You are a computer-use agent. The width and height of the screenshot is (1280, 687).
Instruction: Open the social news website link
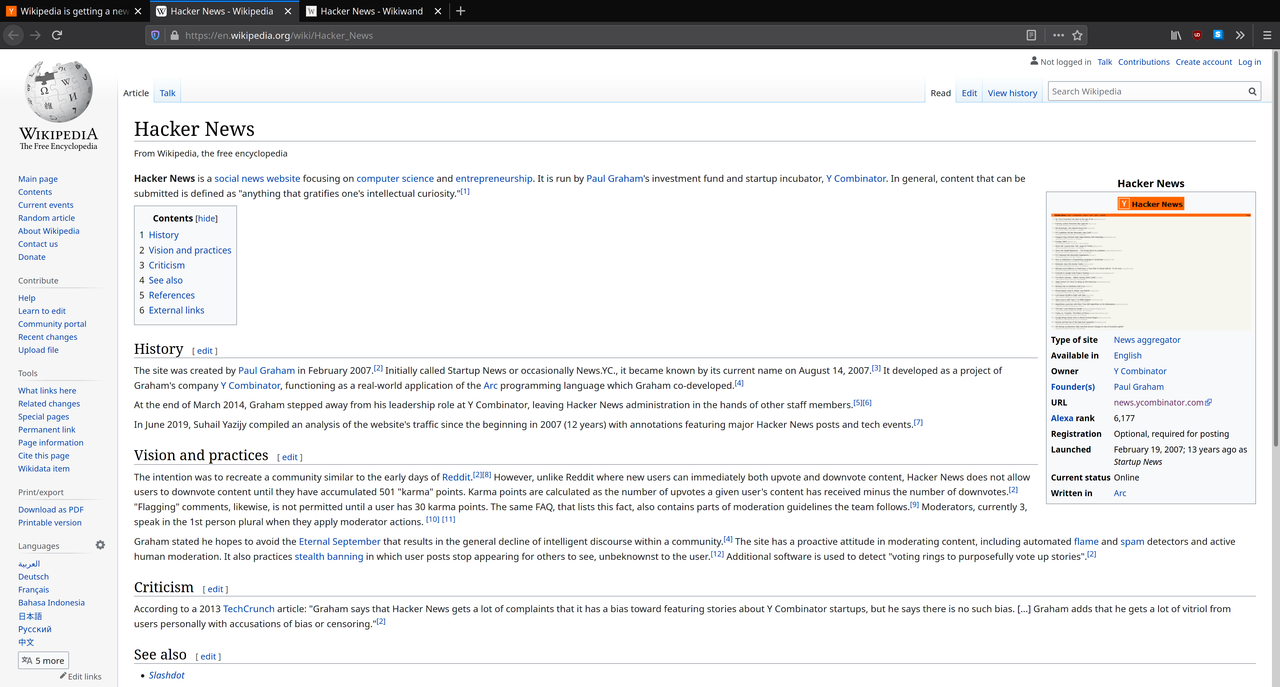(x=257, y=178)
